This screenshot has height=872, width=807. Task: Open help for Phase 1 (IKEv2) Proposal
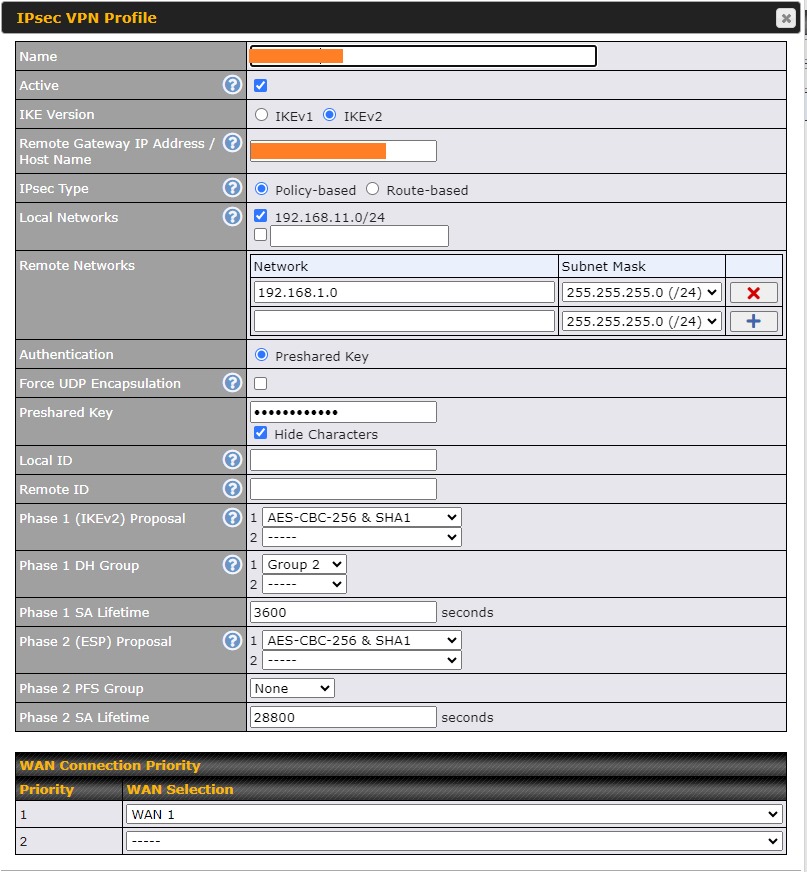232,517
